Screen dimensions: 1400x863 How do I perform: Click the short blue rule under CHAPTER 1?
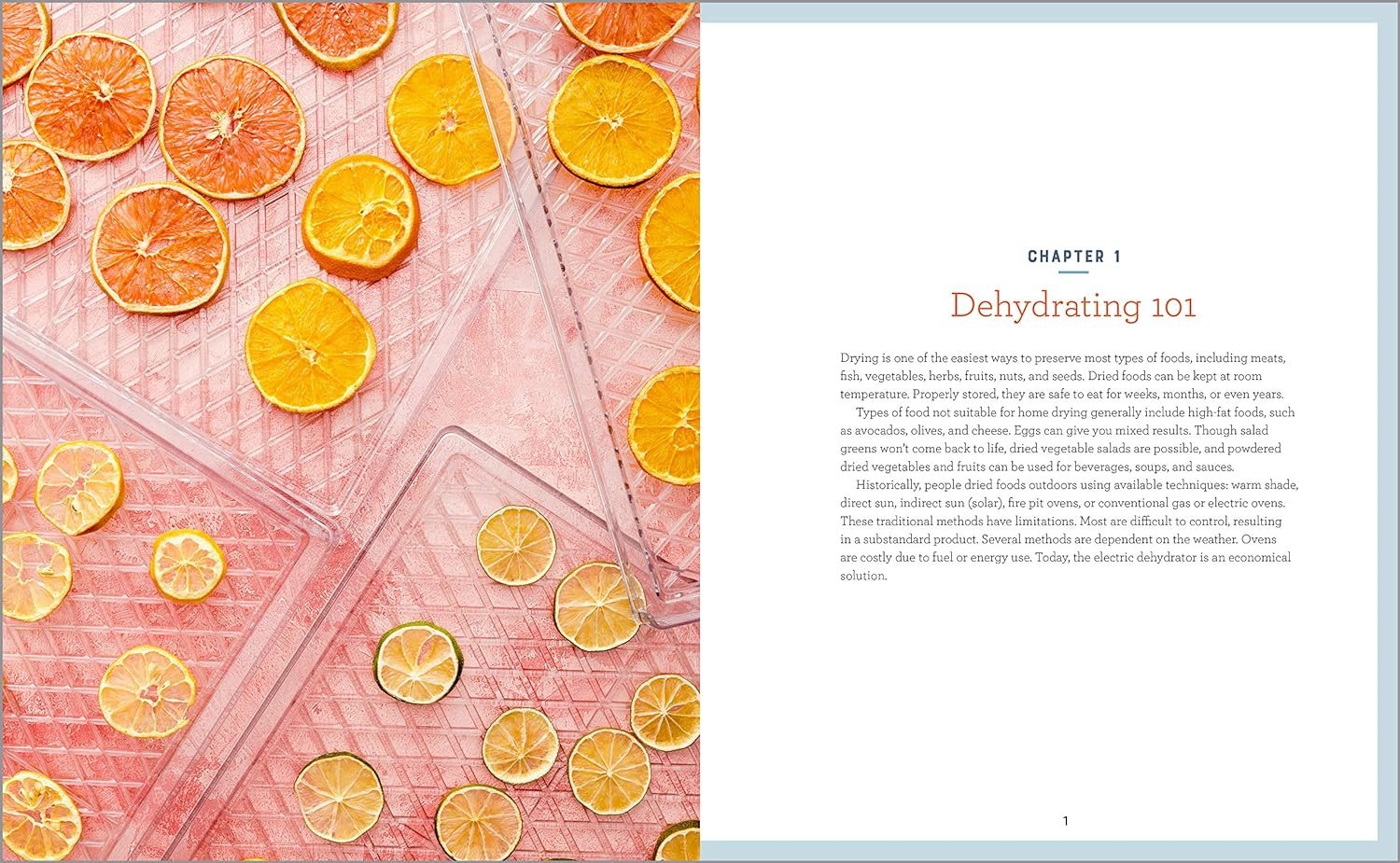pyautogui.click(x=1073, y=272)
